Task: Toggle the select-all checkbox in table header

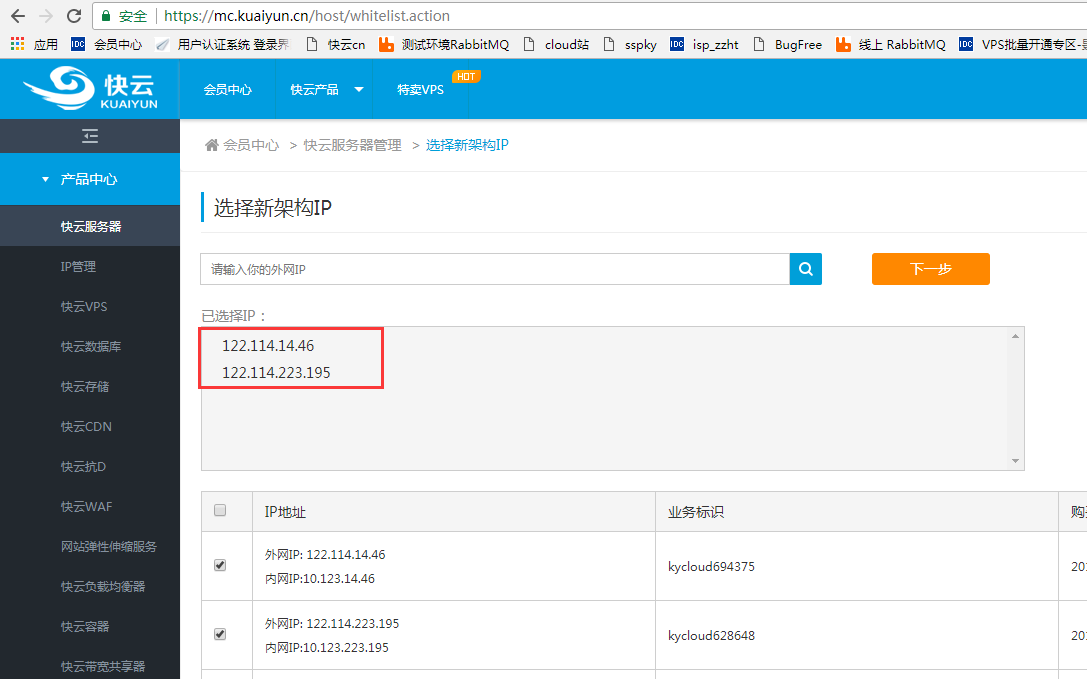Action: click(220, 511)
